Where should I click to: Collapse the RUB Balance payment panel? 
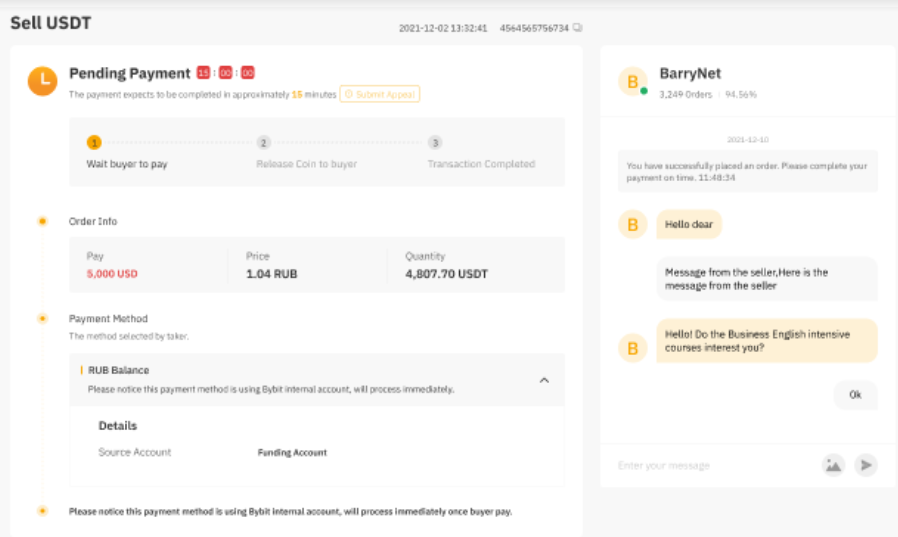tap(544, 380)
